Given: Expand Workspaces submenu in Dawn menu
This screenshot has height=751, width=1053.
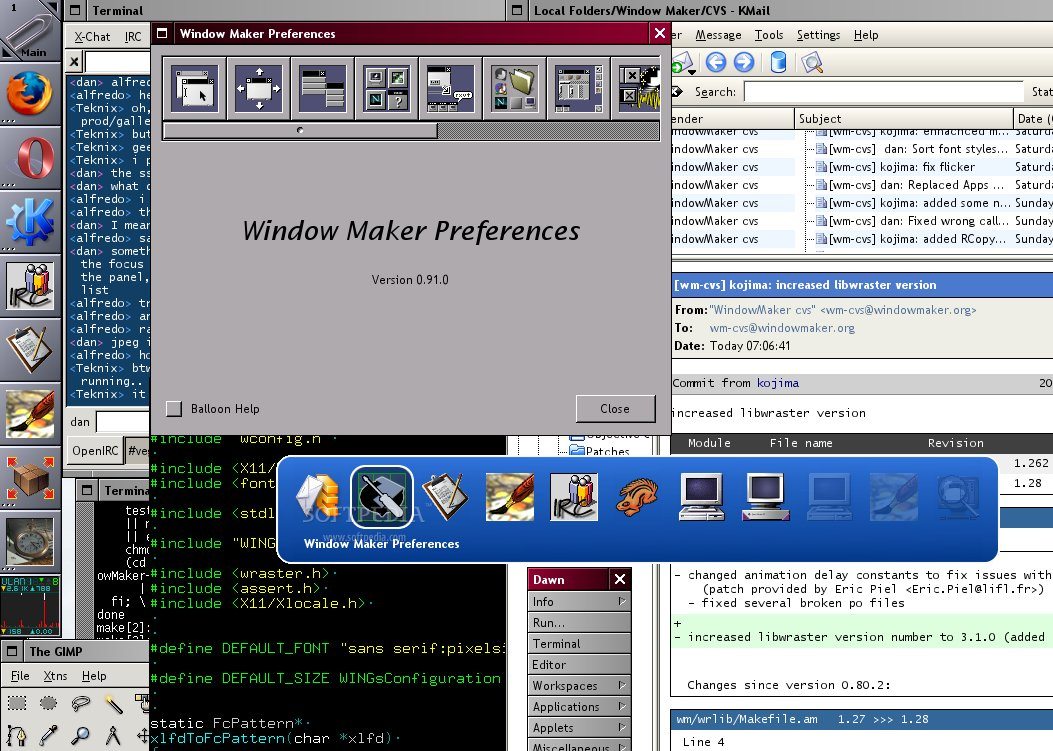Looking at the screenshot, I should [579, 686].
